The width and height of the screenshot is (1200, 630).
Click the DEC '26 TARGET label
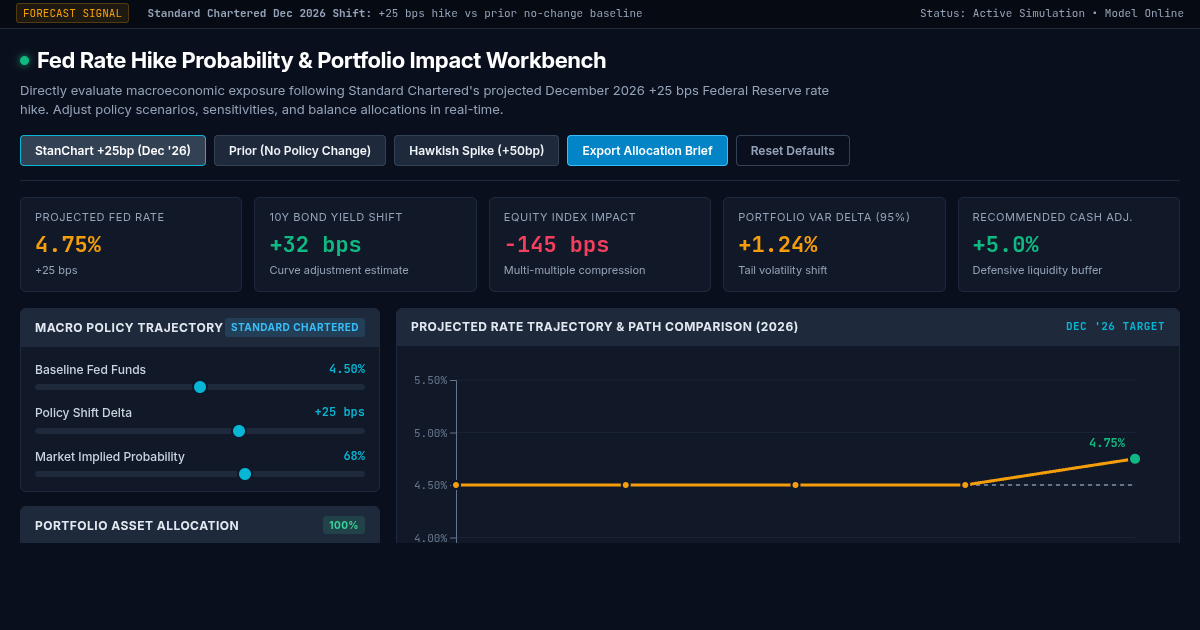point(1115,327)
